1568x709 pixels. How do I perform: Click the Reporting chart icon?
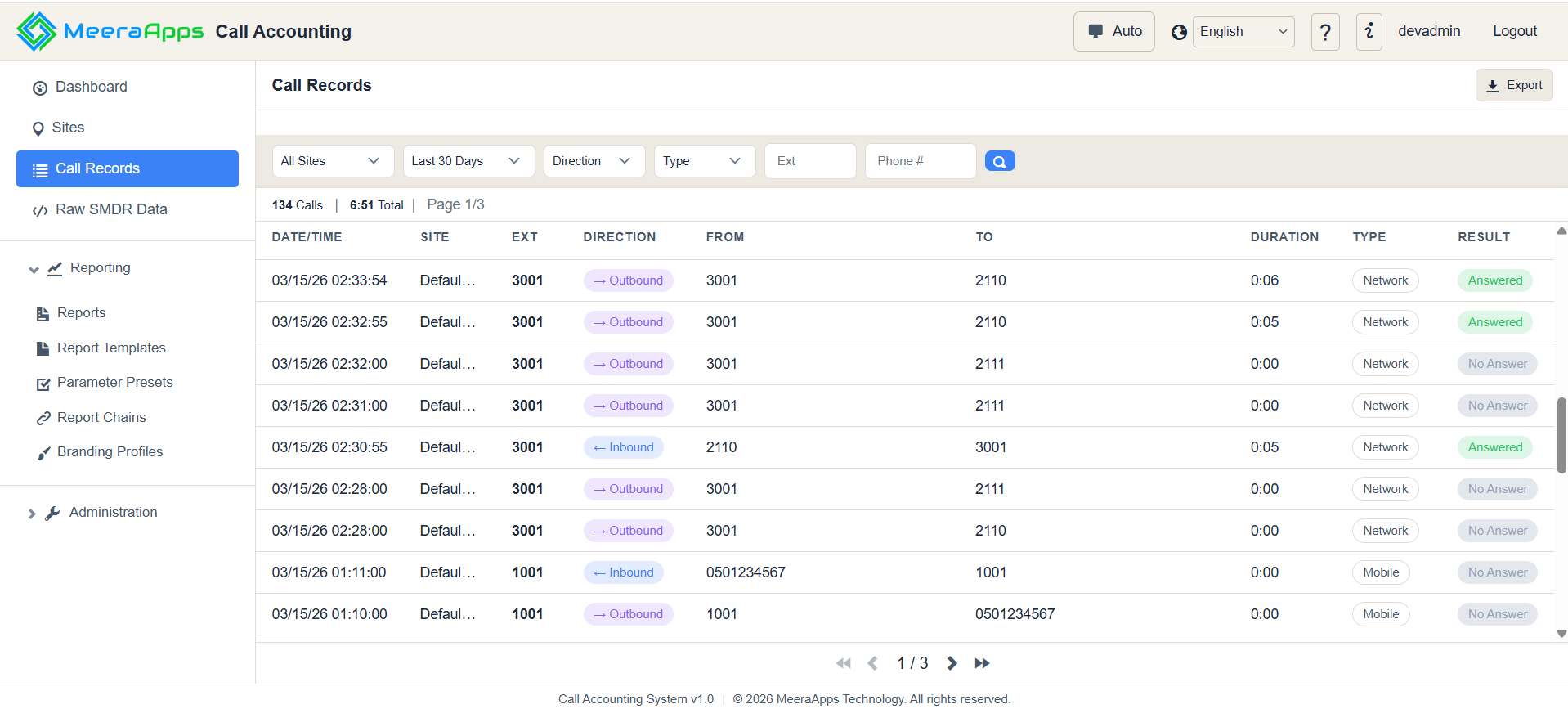[x=55, y=268]
